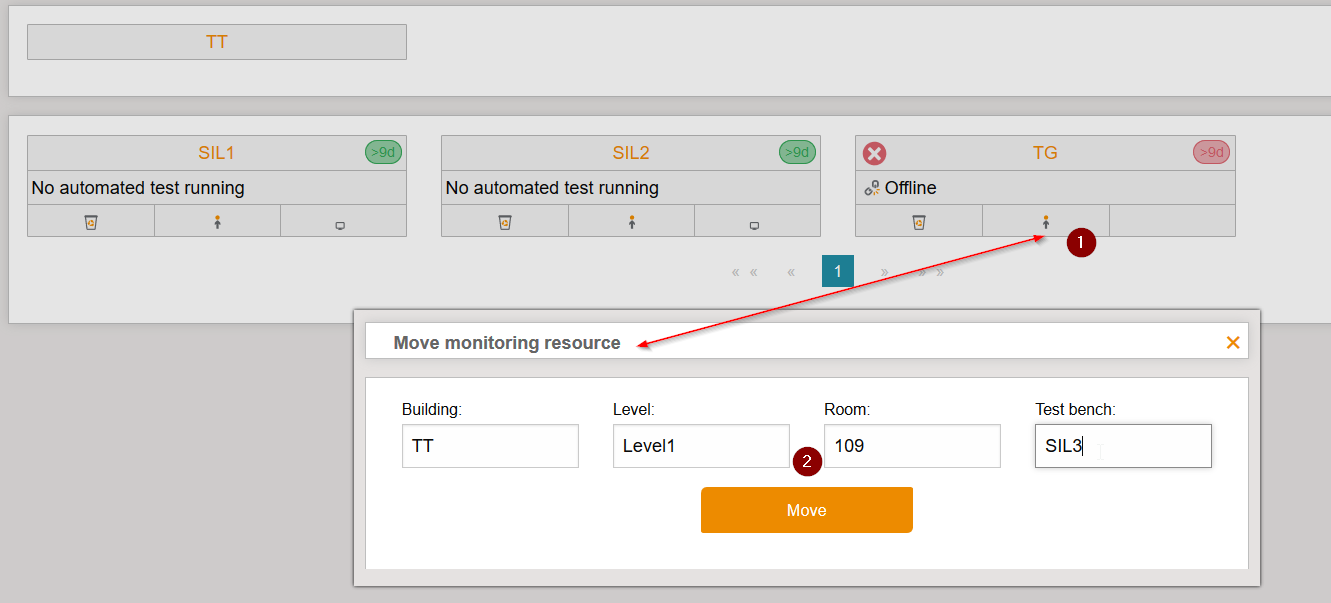Click the Test bench input field
This screenshot has width=1331, height=603.
pos(1123,446)
